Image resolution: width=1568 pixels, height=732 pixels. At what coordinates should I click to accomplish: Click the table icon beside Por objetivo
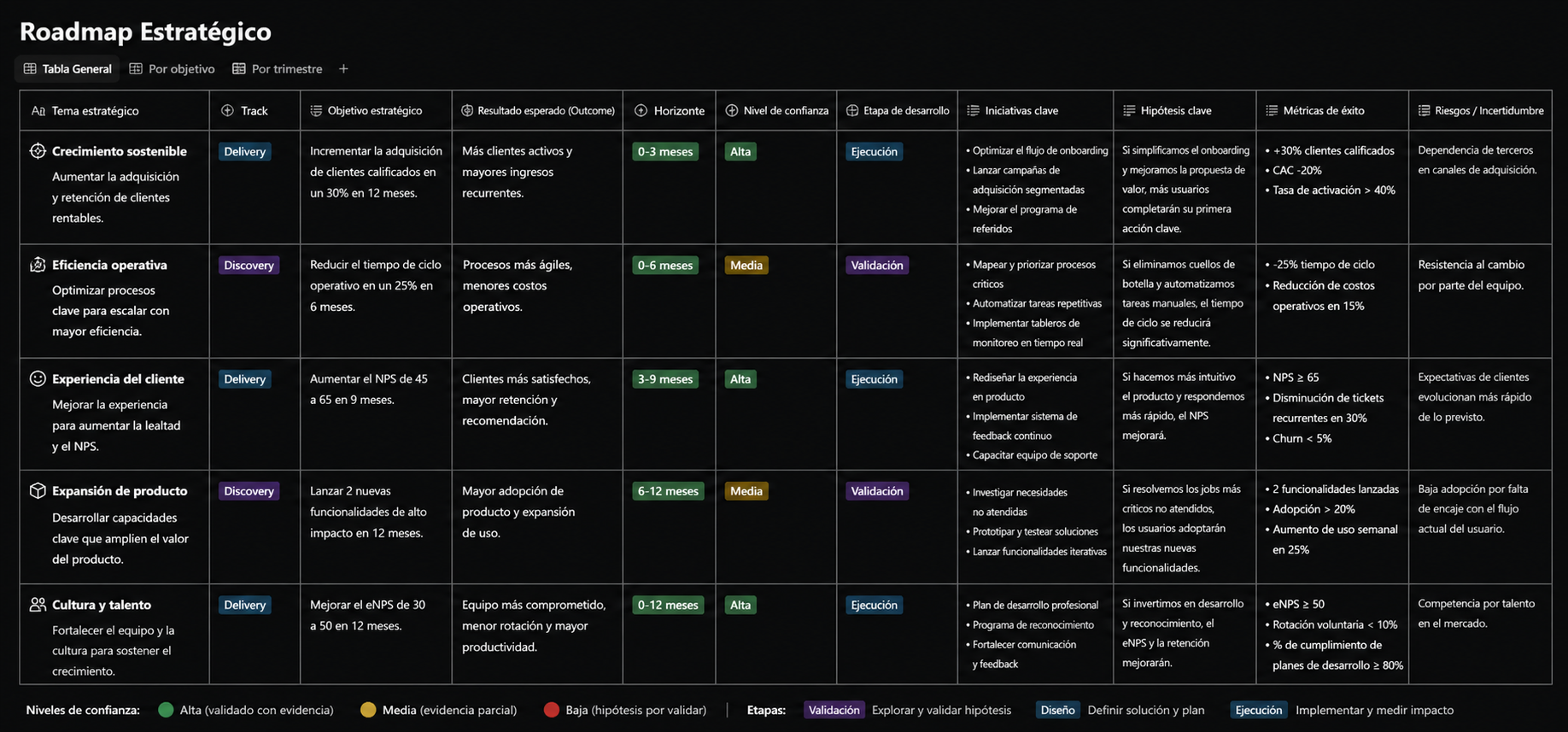136,69
